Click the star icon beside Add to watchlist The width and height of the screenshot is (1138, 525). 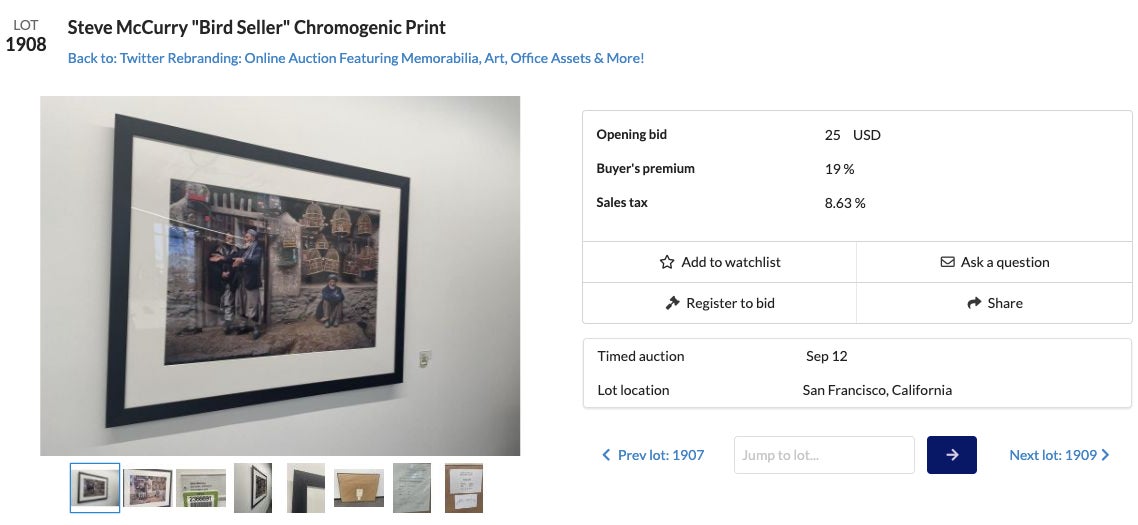point(667,262)
